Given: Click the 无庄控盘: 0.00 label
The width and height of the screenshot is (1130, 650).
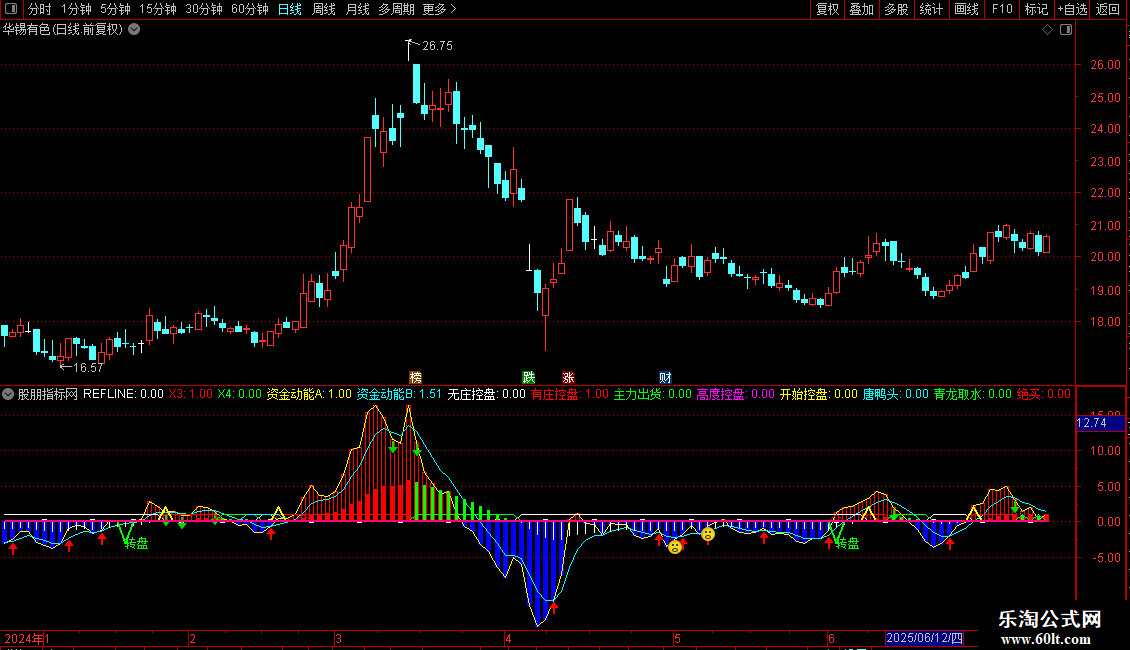Looking at the screenshot, I should click(x=486, y=394).
